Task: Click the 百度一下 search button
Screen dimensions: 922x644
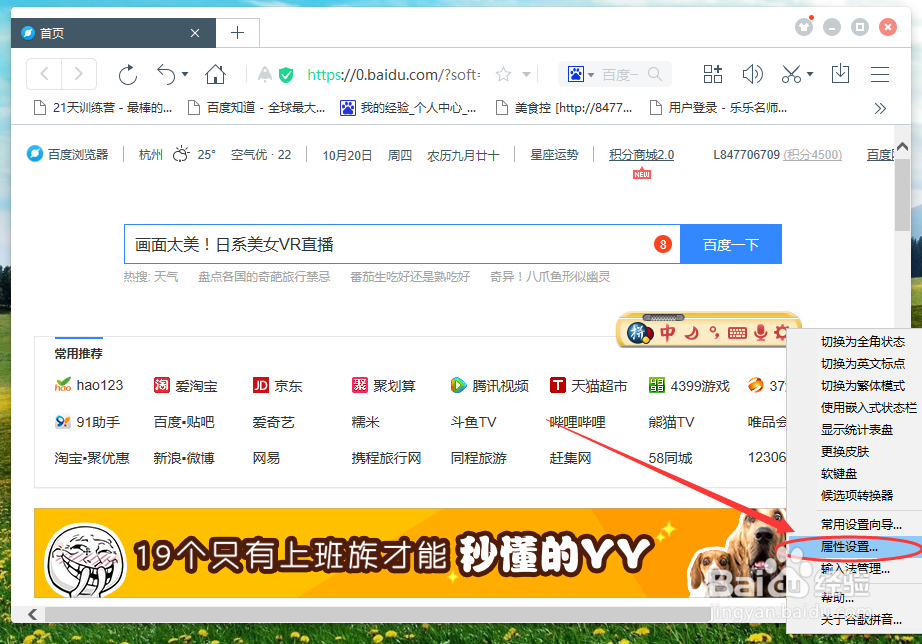Action: (730, 243)
